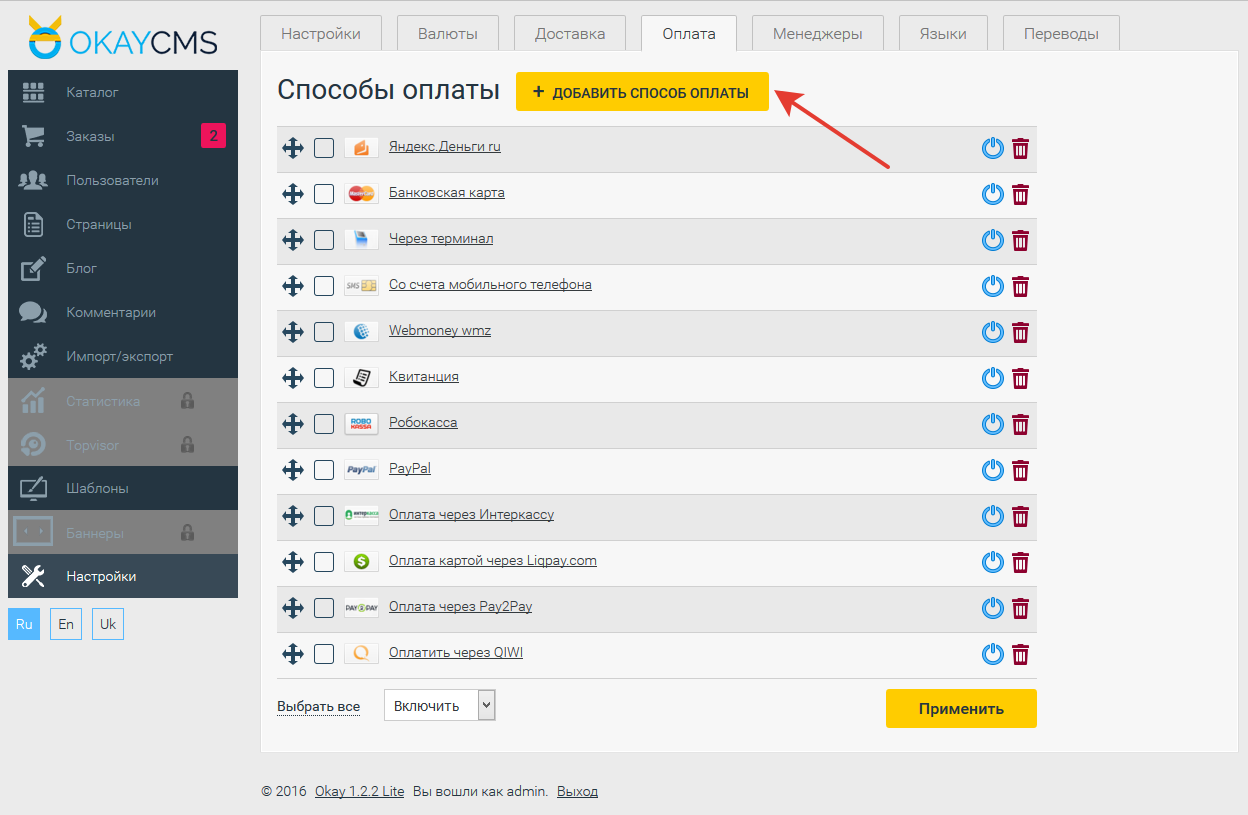Click the move handle for Оплата через Интеркассу
1248x815 pixels.
(x=293, y=516)
